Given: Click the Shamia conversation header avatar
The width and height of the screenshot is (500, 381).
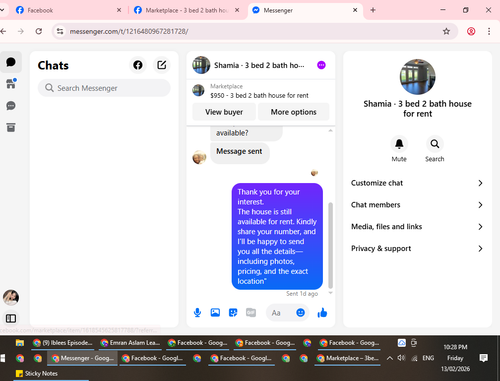Looking at the screenshot, I should pyautogui.click(x=201, y=65).
